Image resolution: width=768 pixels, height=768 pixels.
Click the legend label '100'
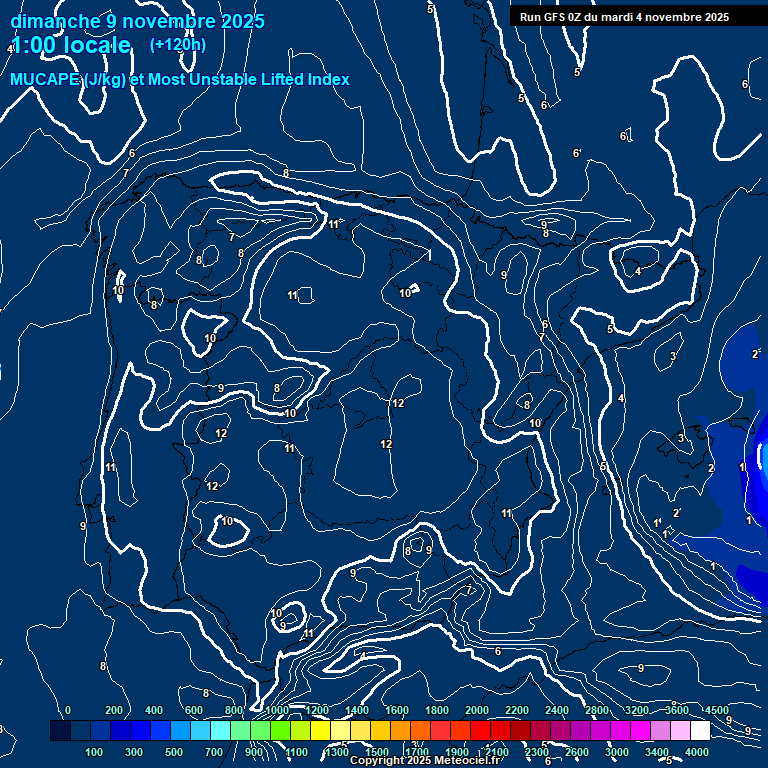tap(94, 752)
